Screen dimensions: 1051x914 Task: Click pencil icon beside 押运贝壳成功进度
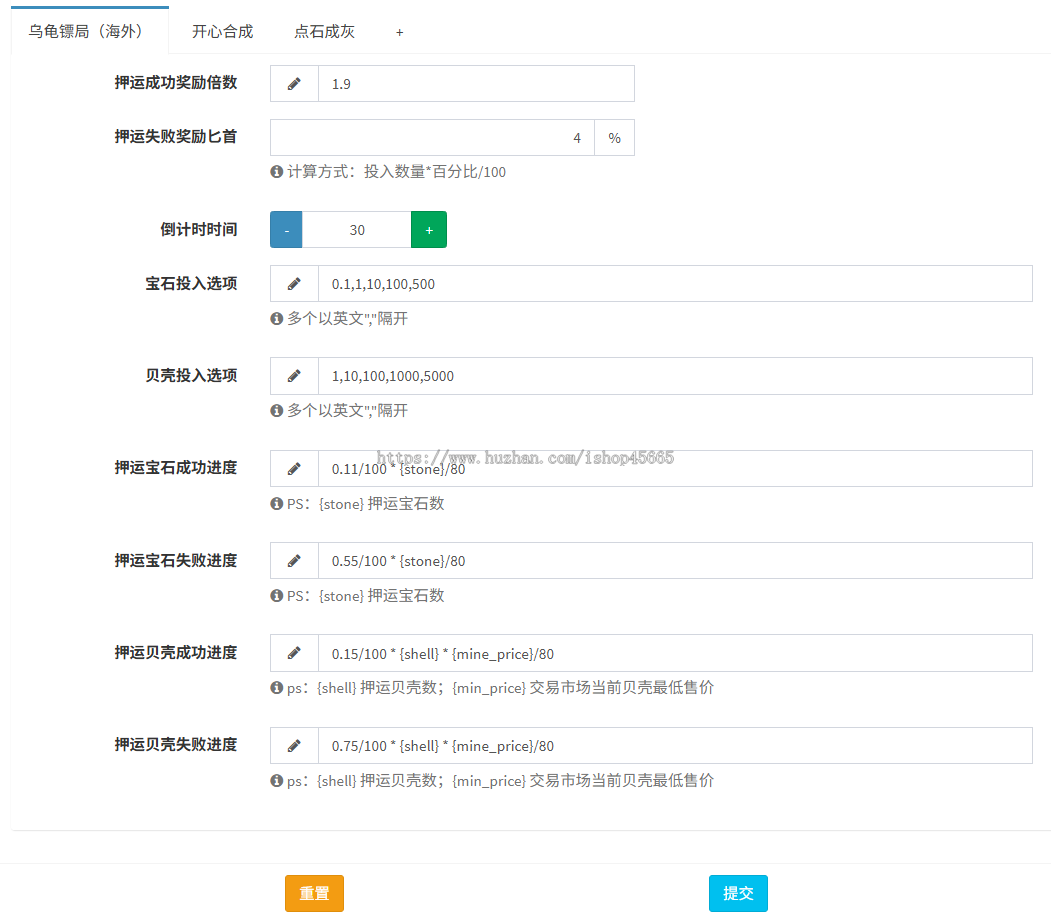pos(294,653)
